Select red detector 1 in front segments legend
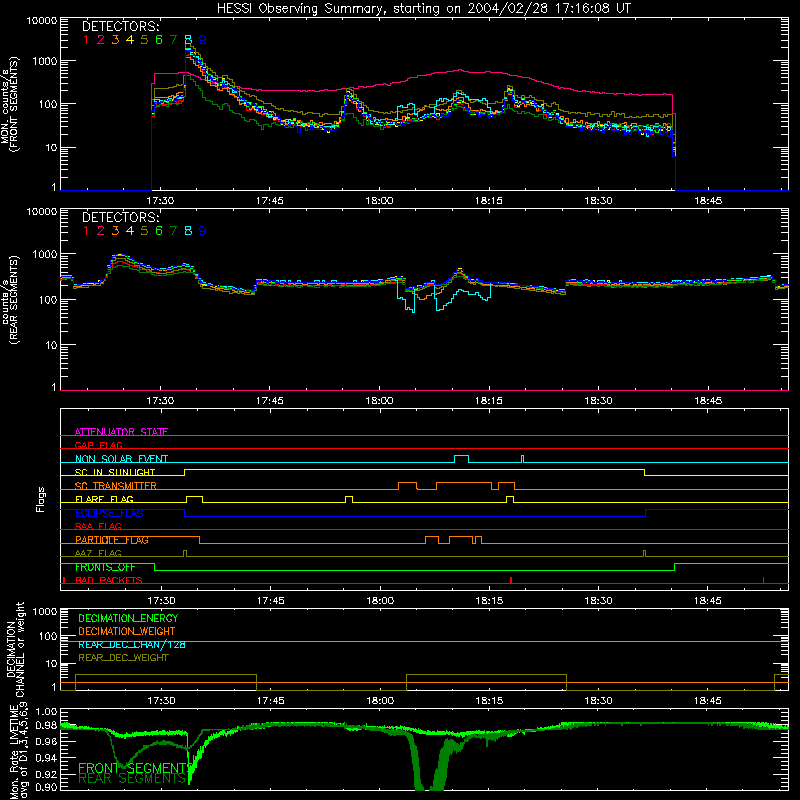Viewport: 800px width, 800px height. click(x=86, y=40)
